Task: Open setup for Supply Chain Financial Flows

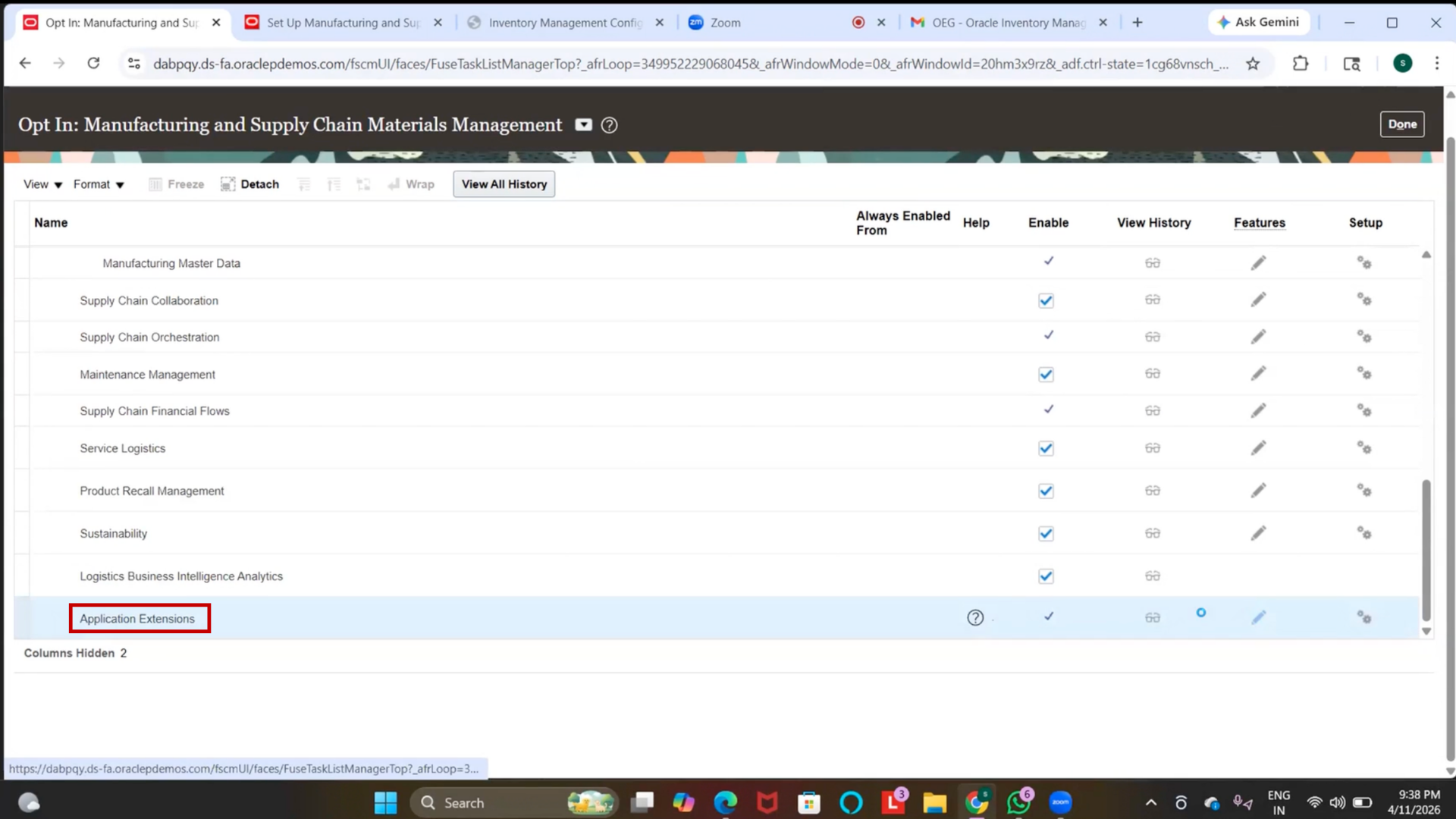Action: coord(1364,411)
